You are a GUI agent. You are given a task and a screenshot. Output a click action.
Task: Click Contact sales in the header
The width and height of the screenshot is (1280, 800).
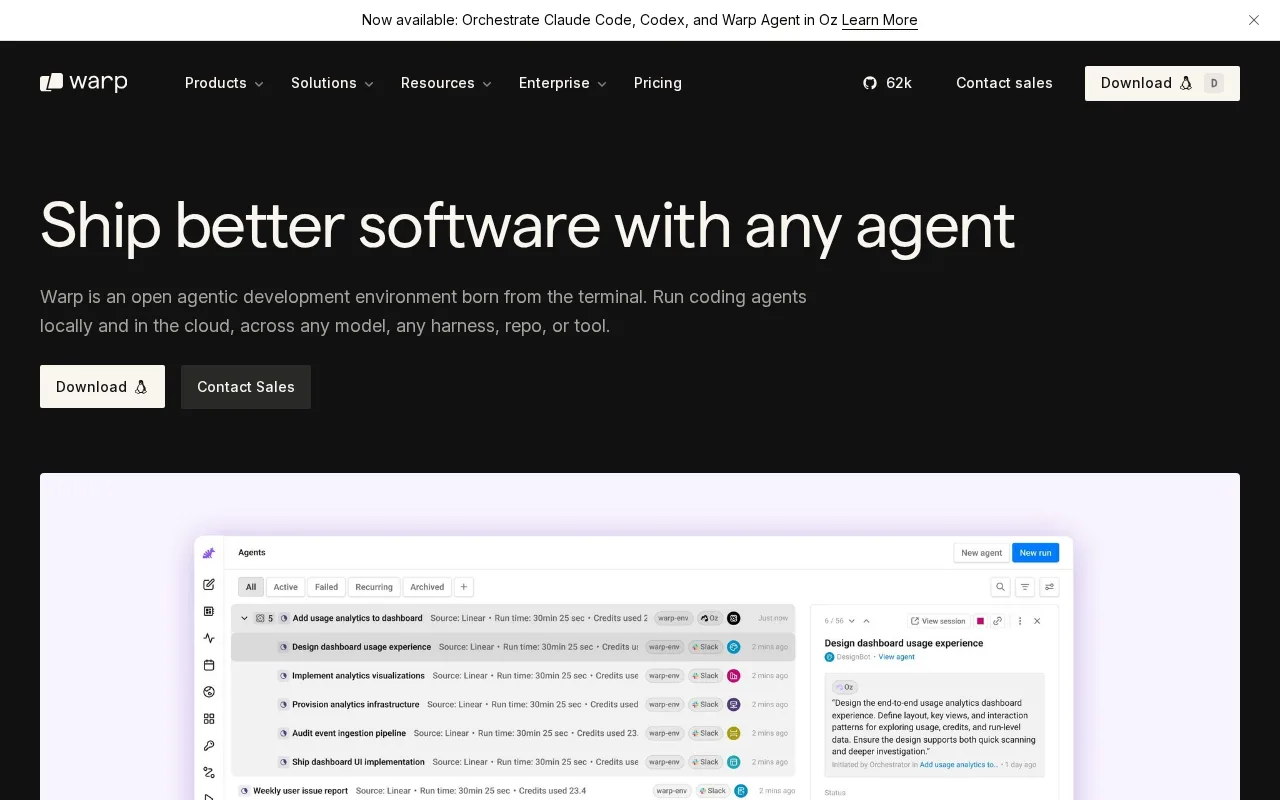tap(1004, 83)
